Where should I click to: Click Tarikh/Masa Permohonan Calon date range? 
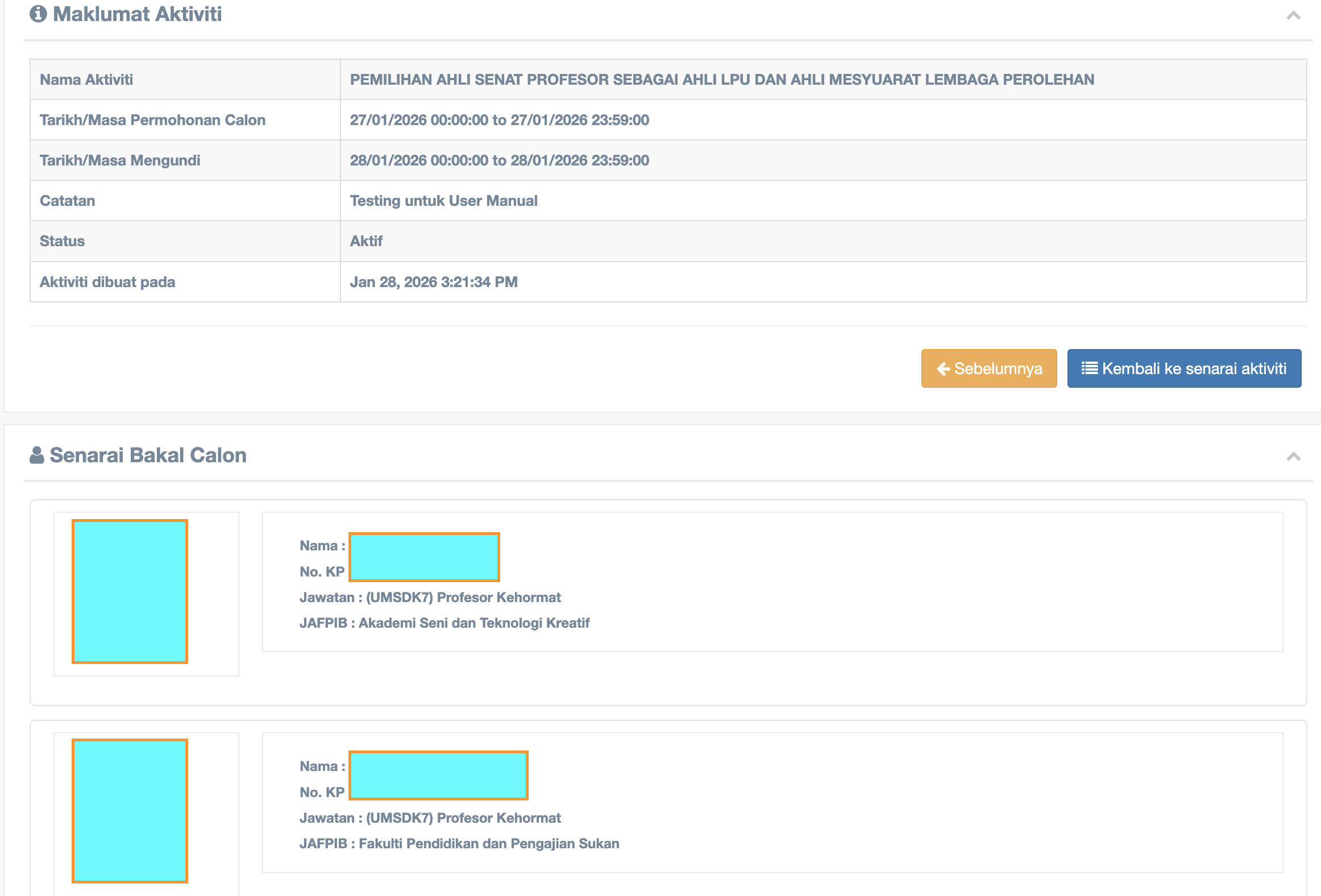click(499, 120)
